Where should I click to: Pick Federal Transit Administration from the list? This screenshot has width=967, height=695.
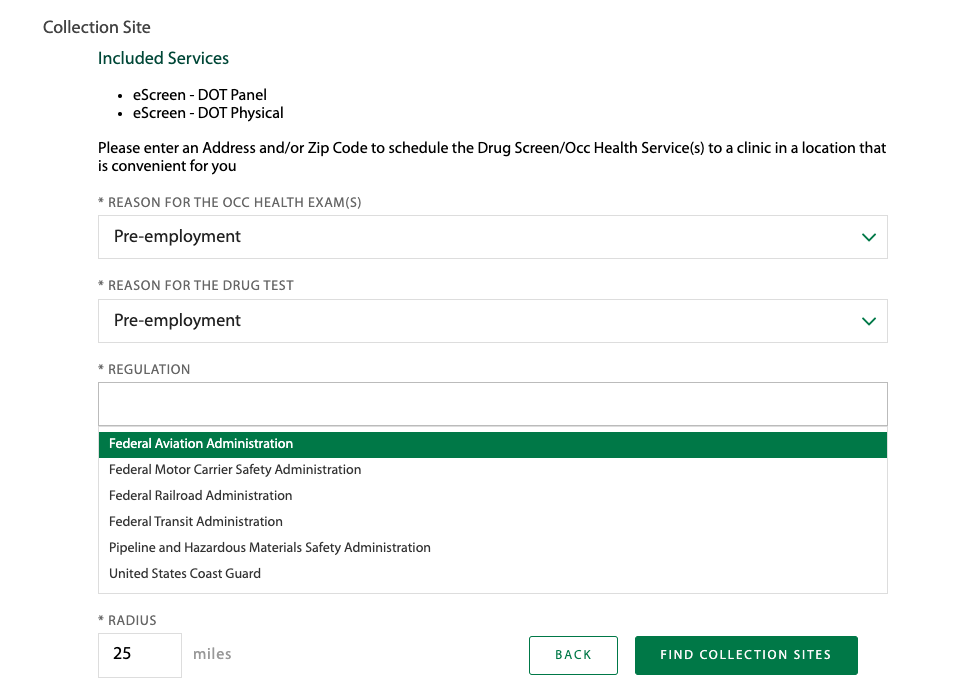pyautogui.click(x=195, y=521)
